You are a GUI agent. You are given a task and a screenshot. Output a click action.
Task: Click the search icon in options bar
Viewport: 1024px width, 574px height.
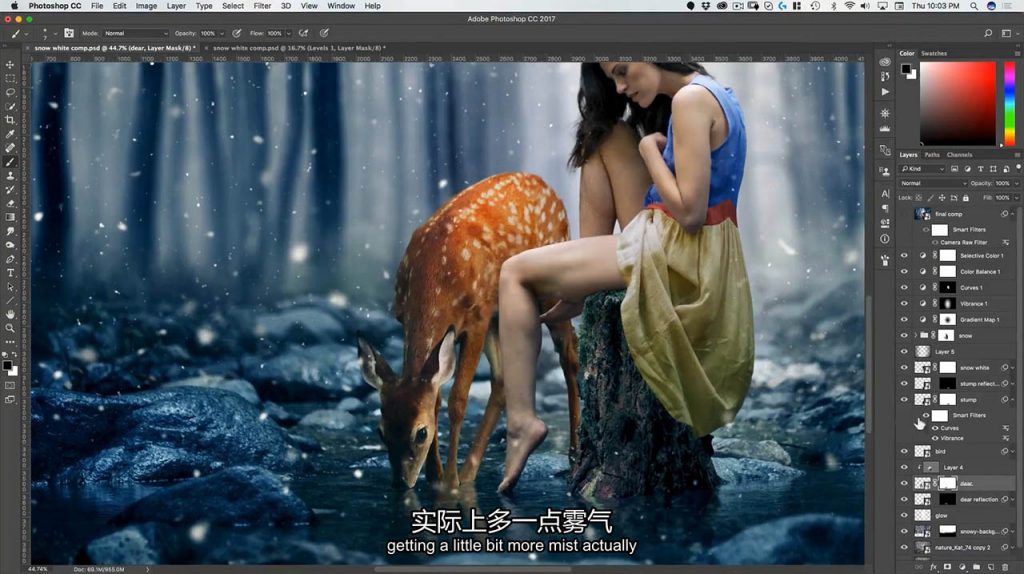[x=988, y=33]
